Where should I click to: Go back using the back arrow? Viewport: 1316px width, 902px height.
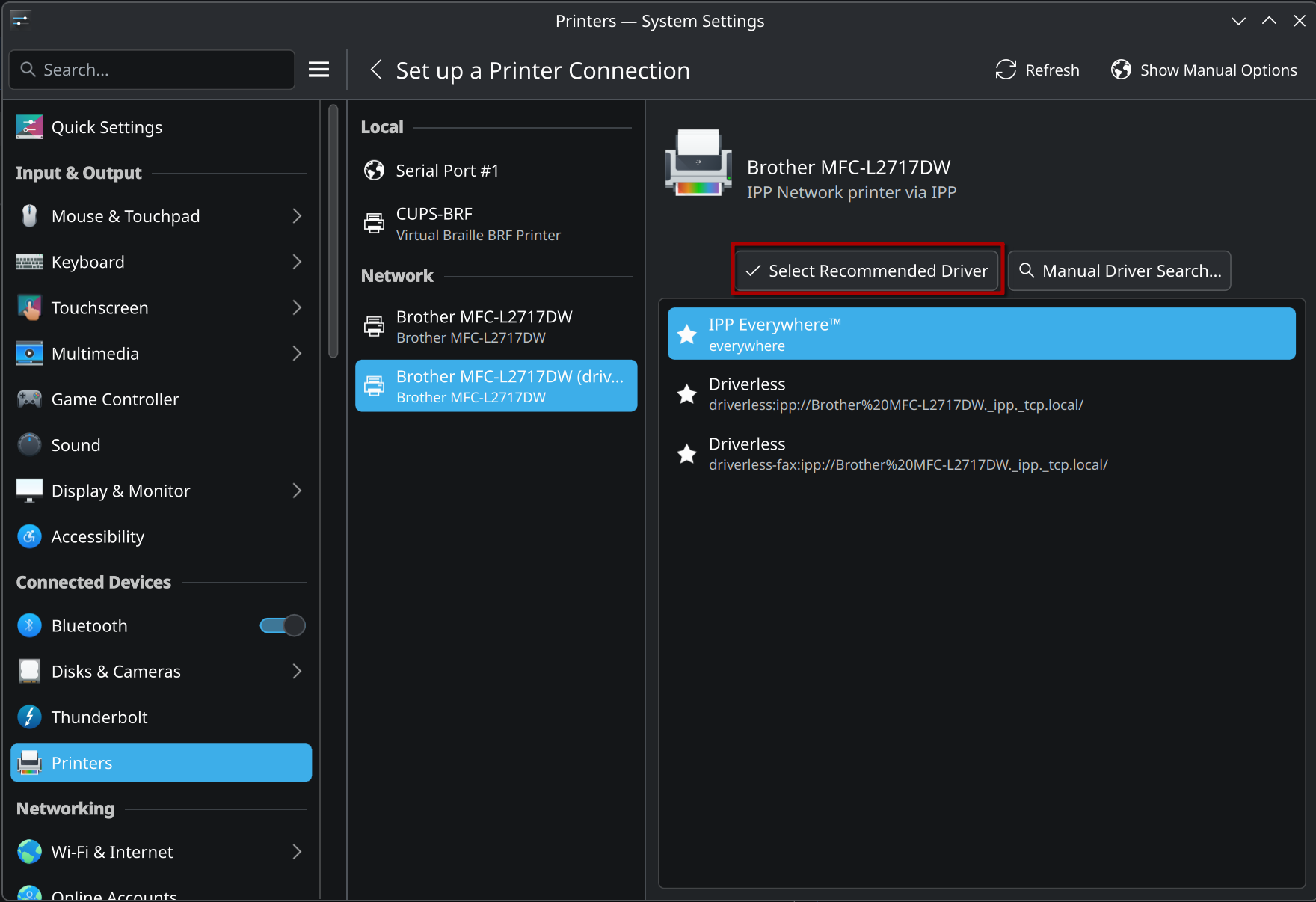(x=376, y=70)
